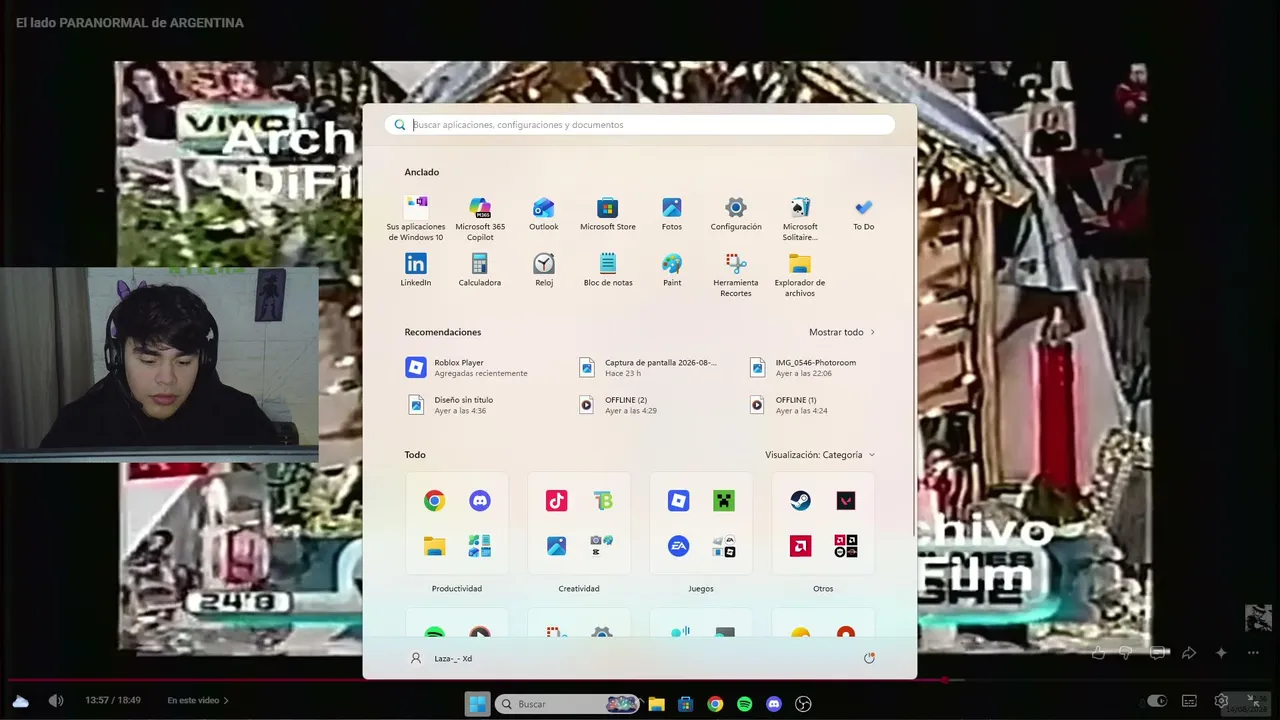This screenshot has height=720, width=1280.
Task: Click the power button in Start menu
Action: [x=869, y=658]
